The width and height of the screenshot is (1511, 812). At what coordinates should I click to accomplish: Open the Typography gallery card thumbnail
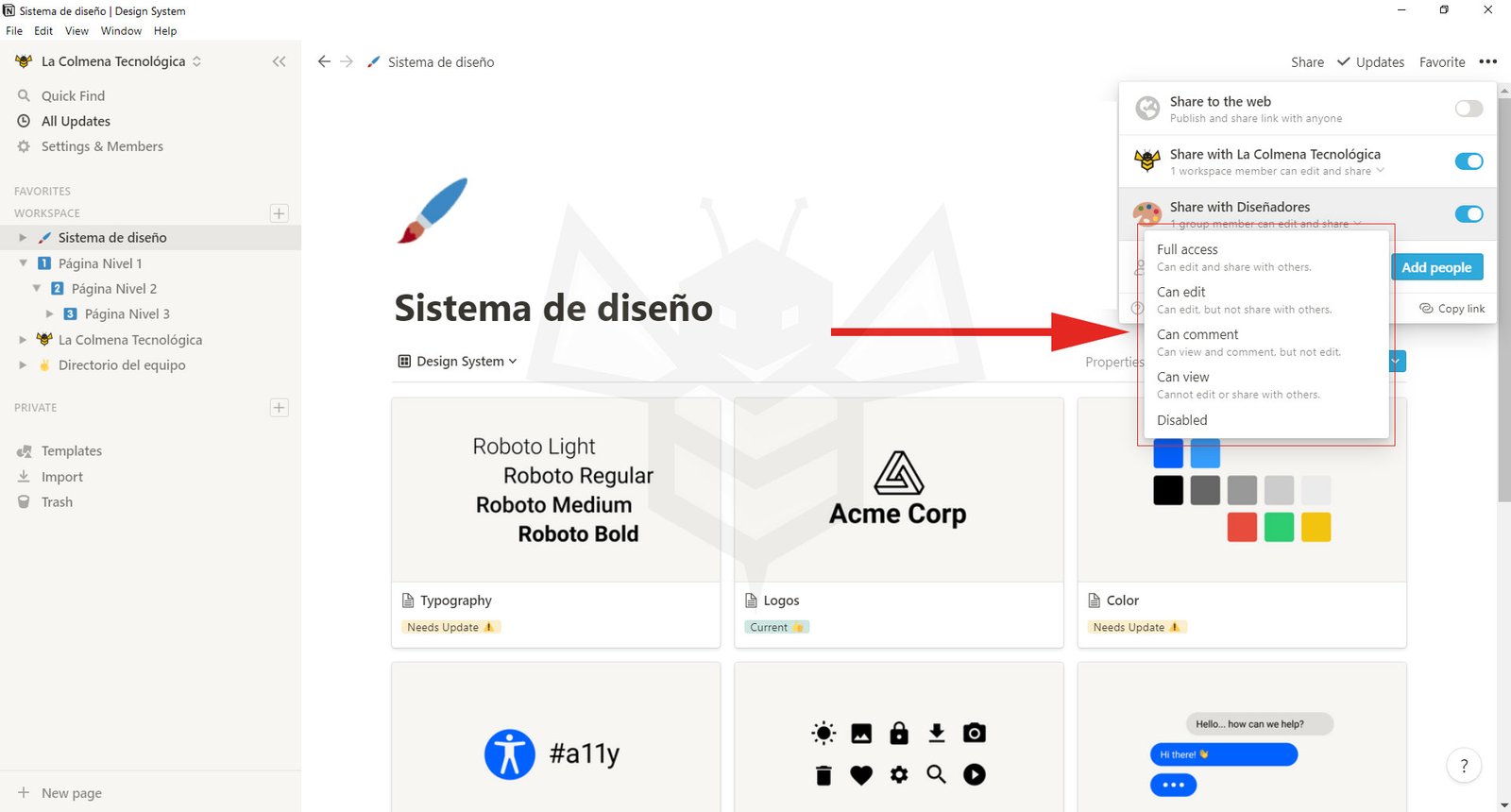(556, 490)
